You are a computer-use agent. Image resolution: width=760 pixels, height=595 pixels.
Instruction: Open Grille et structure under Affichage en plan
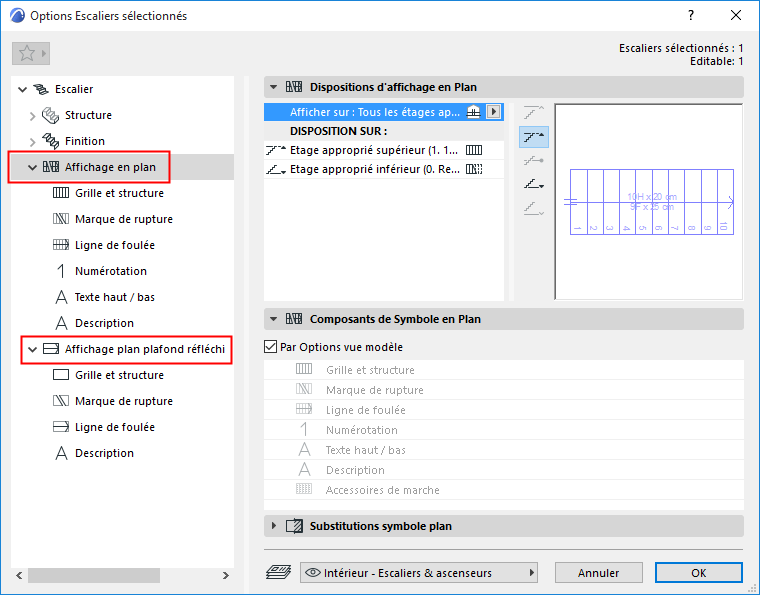pos(119,193)
